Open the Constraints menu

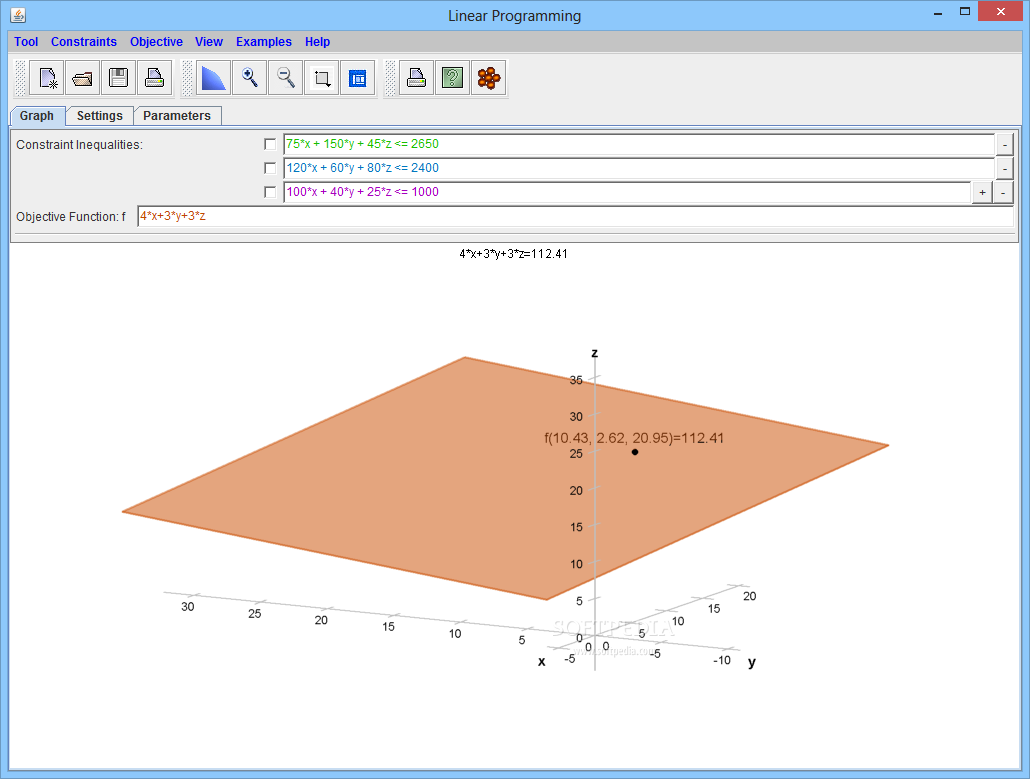83,41
